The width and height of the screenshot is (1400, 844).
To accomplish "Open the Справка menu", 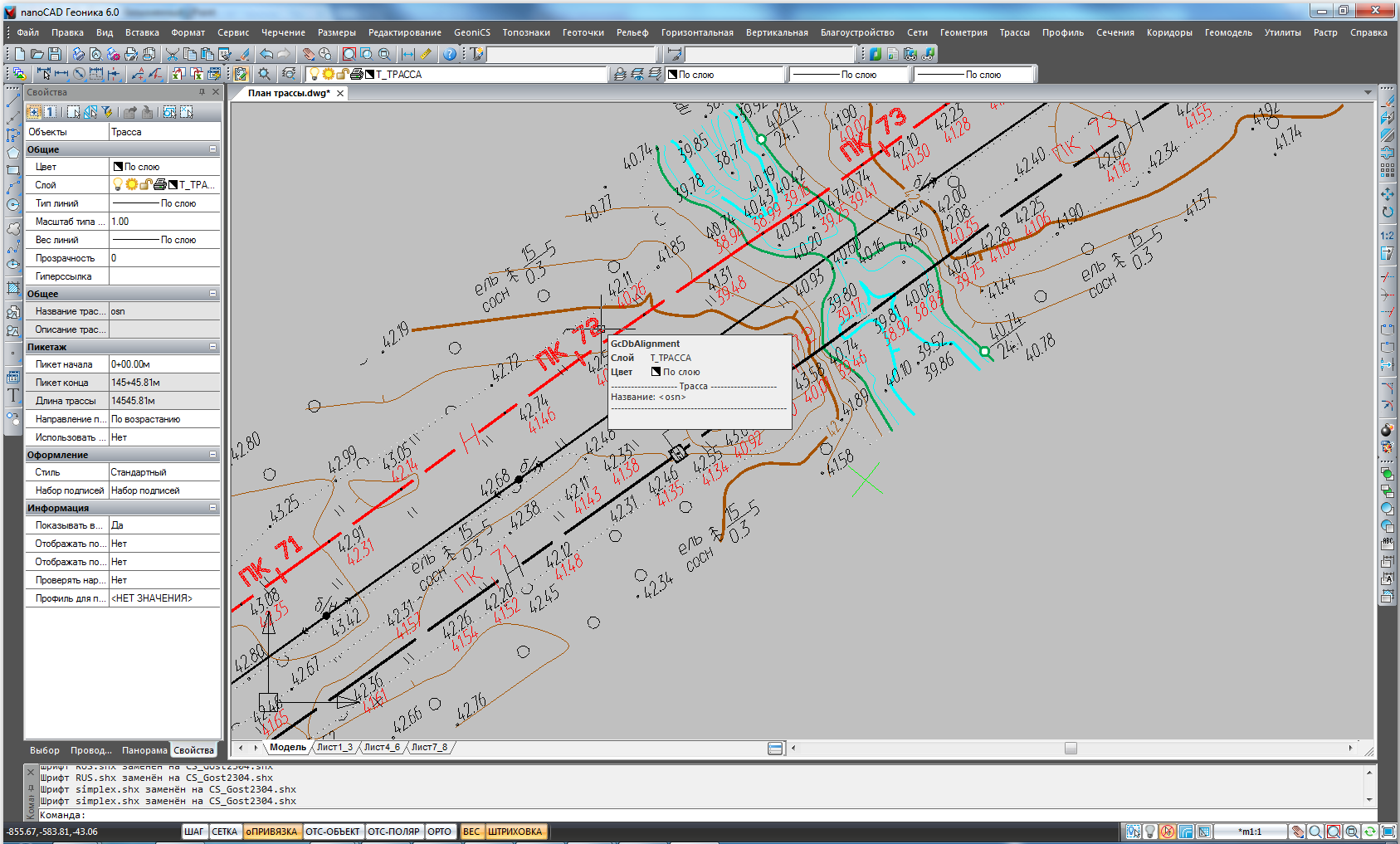I will (x=1368, y=32).
